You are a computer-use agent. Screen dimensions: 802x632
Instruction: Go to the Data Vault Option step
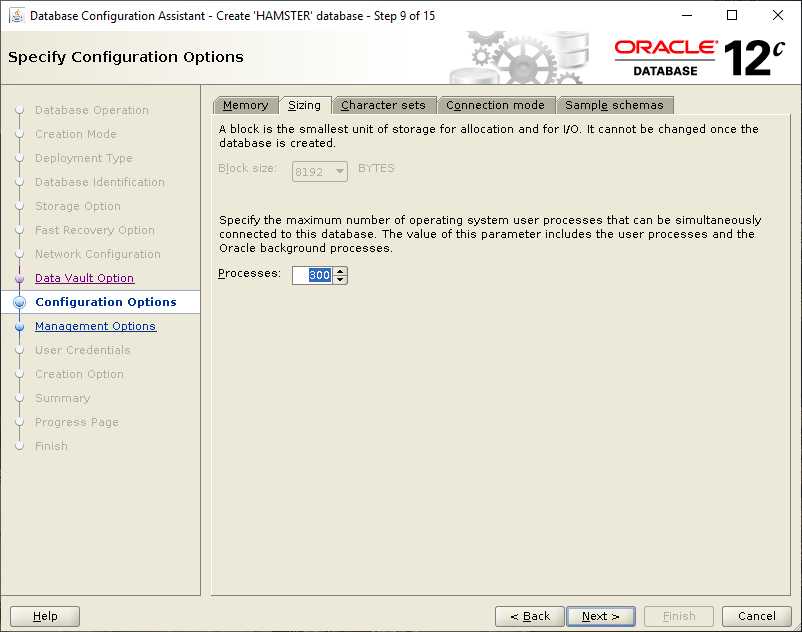84,278
